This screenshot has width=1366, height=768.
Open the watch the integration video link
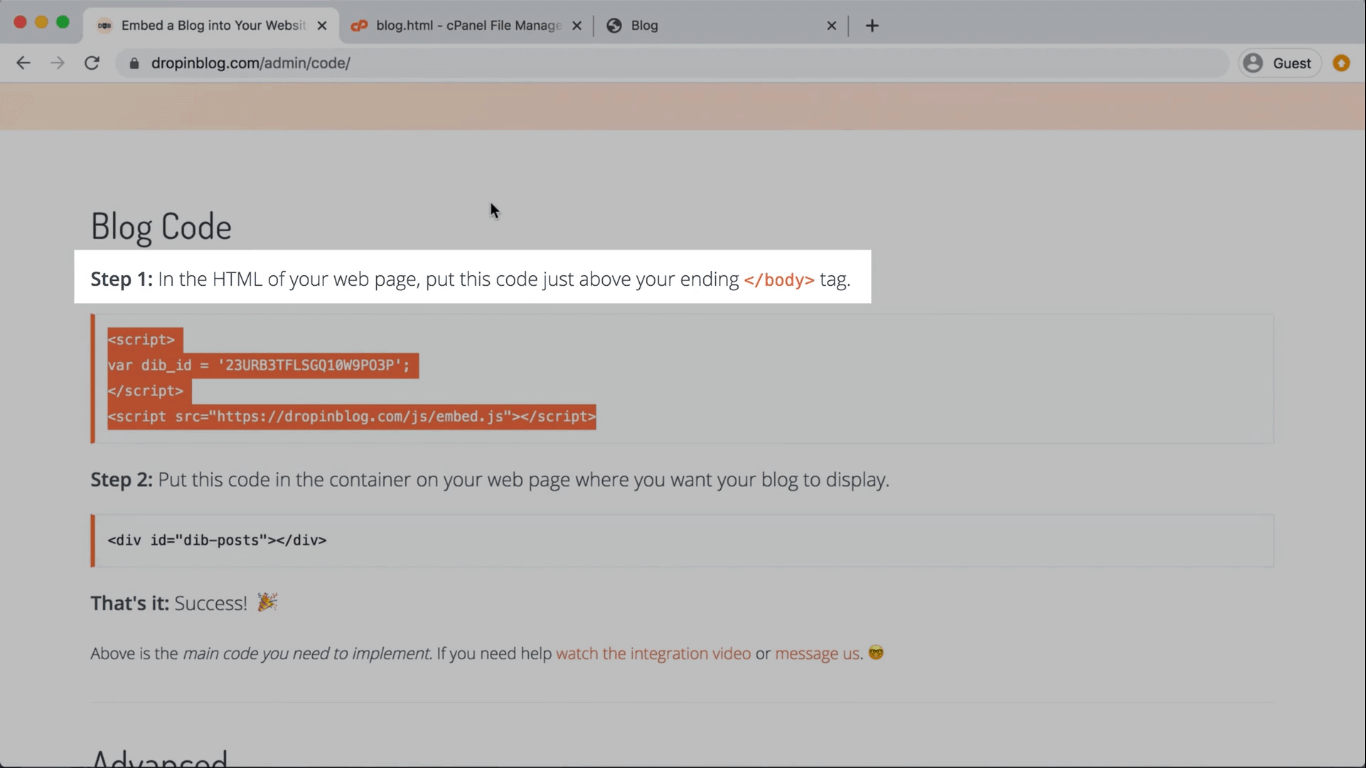click(x=653, y=653)
